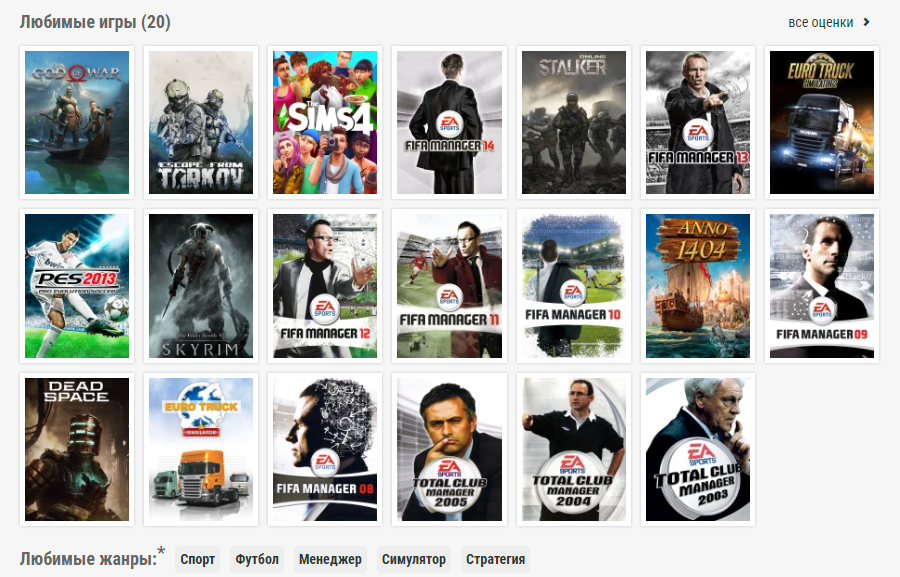
Task: Select the 'Спорт' genre tag
Action: click(197, 559)
